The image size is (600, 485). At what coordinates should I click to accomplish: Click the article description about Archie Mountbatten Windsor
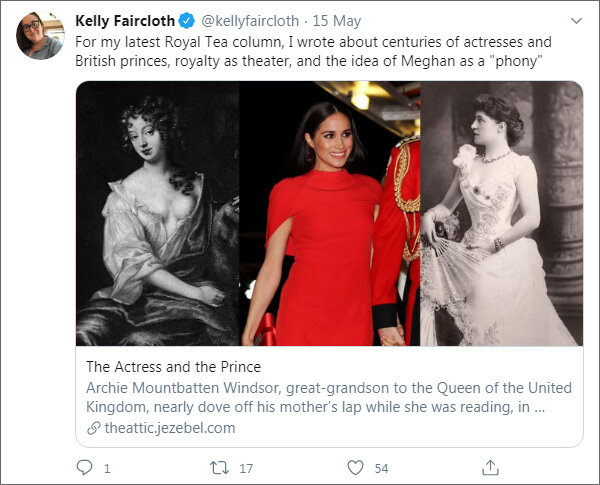click(x=329, y=397)
